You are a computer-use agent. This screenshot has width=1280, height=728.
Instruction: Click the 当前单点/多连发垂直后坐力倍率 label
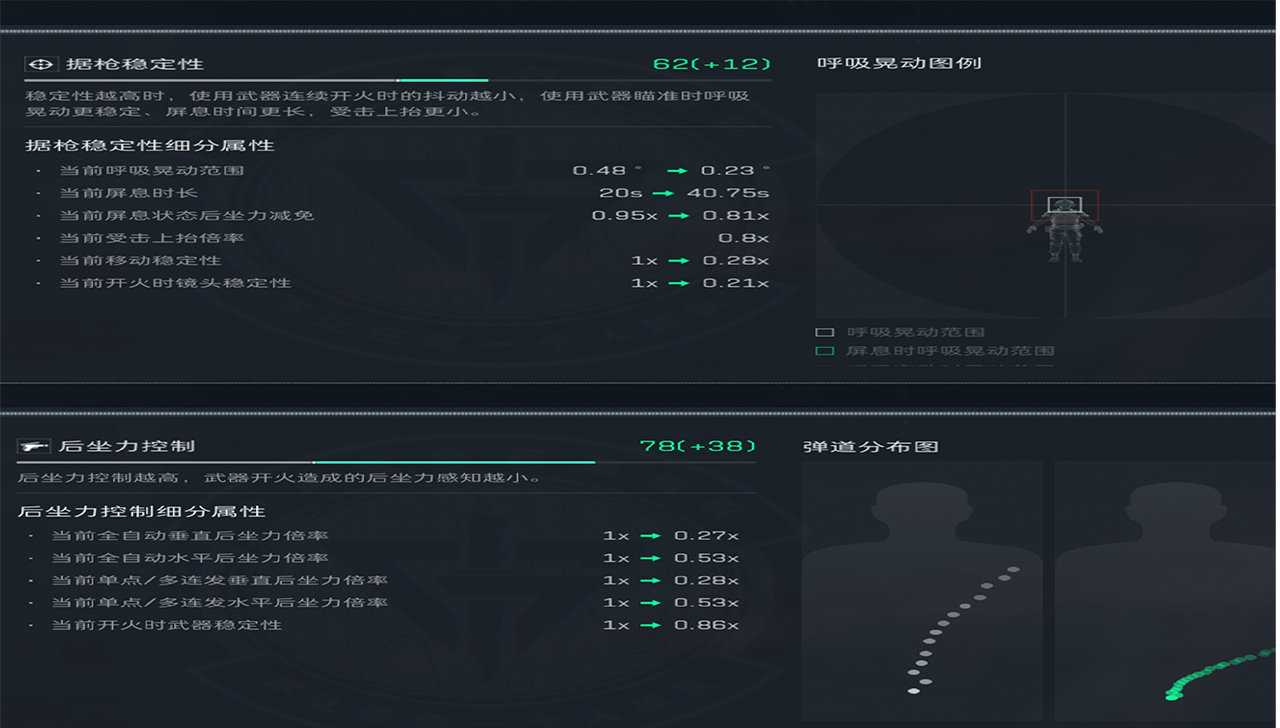pos(220,581)
